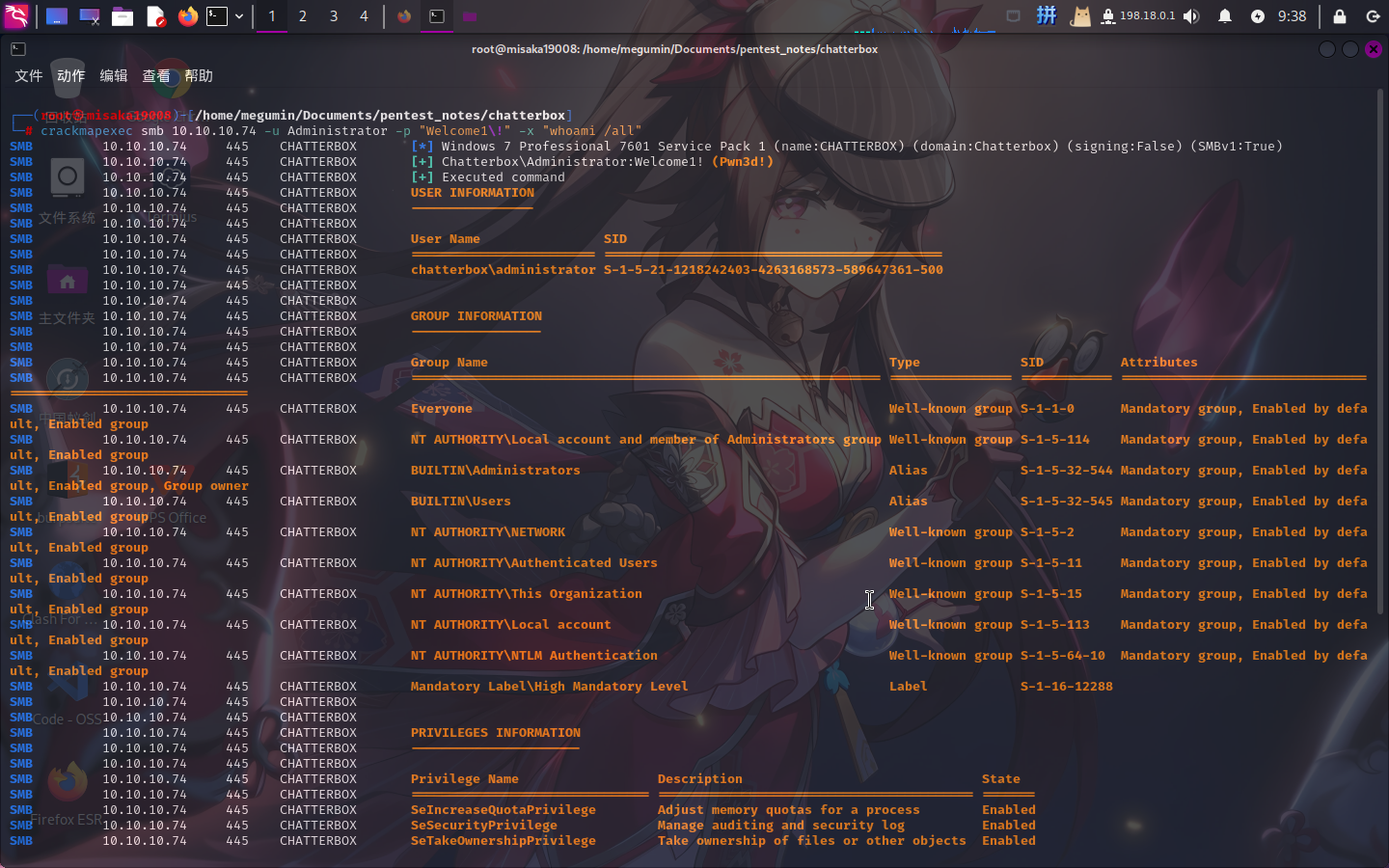Screen dimensions: 1389x868
Task: Switch to workspace 4
Action: click(x=364, y=16)
